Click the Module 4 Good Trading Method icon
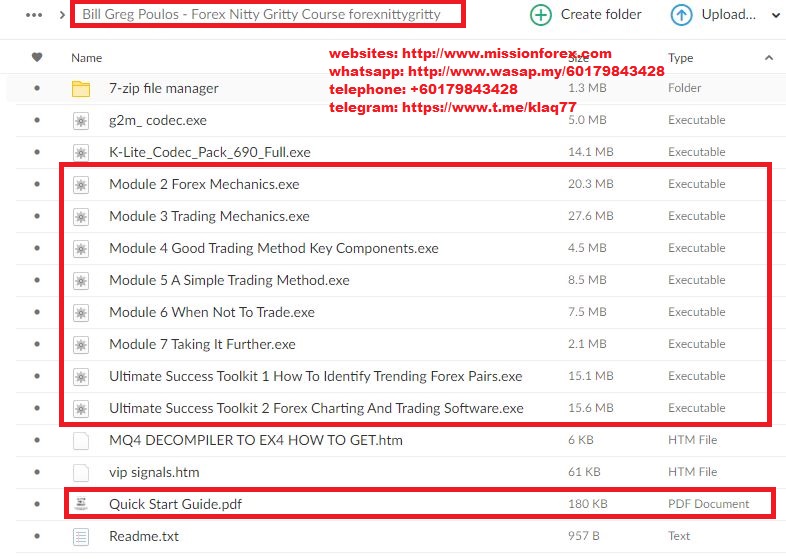 [81, 249]
